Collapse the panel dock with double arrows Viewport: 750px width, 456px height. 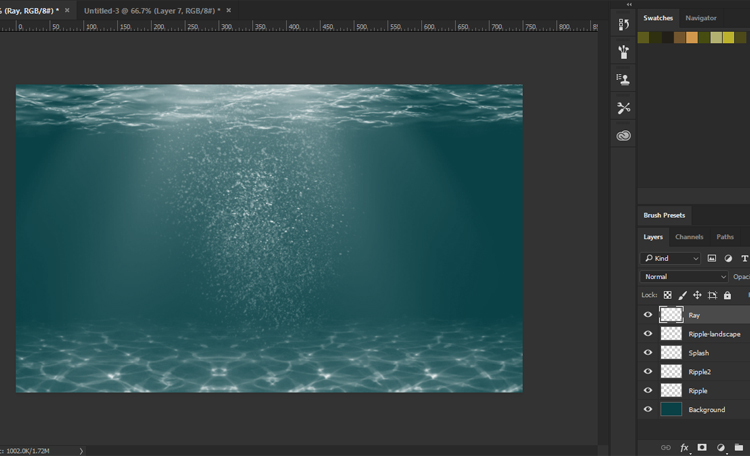click(629, 4)
